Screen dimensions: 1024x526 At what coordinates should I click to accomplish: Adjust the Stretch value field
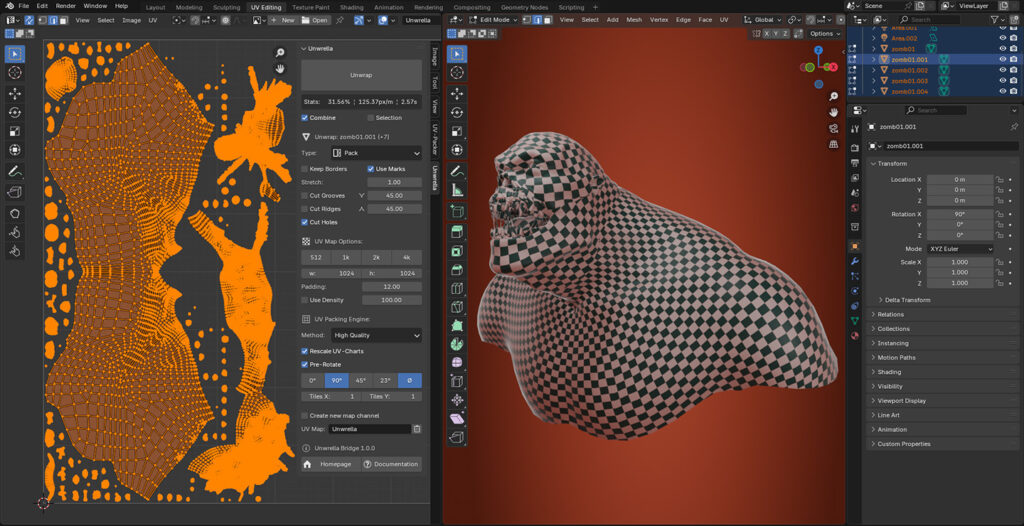(x=394, y=182)
